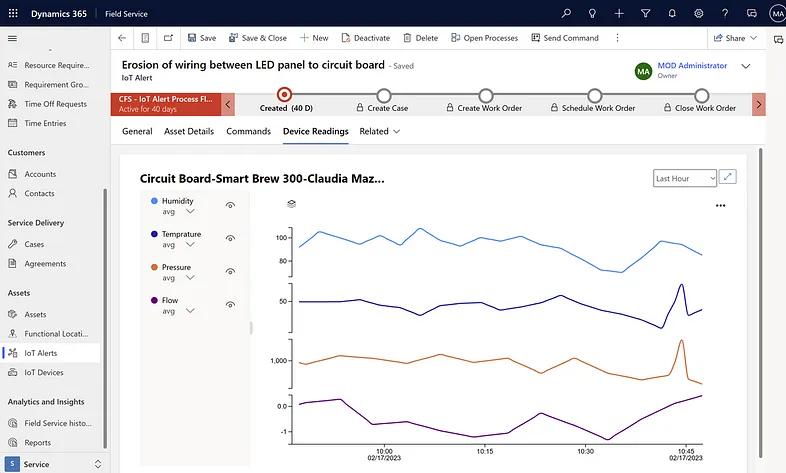Click the back arrow in command bar
Screen dimensions: 786x473
[122, 38]
